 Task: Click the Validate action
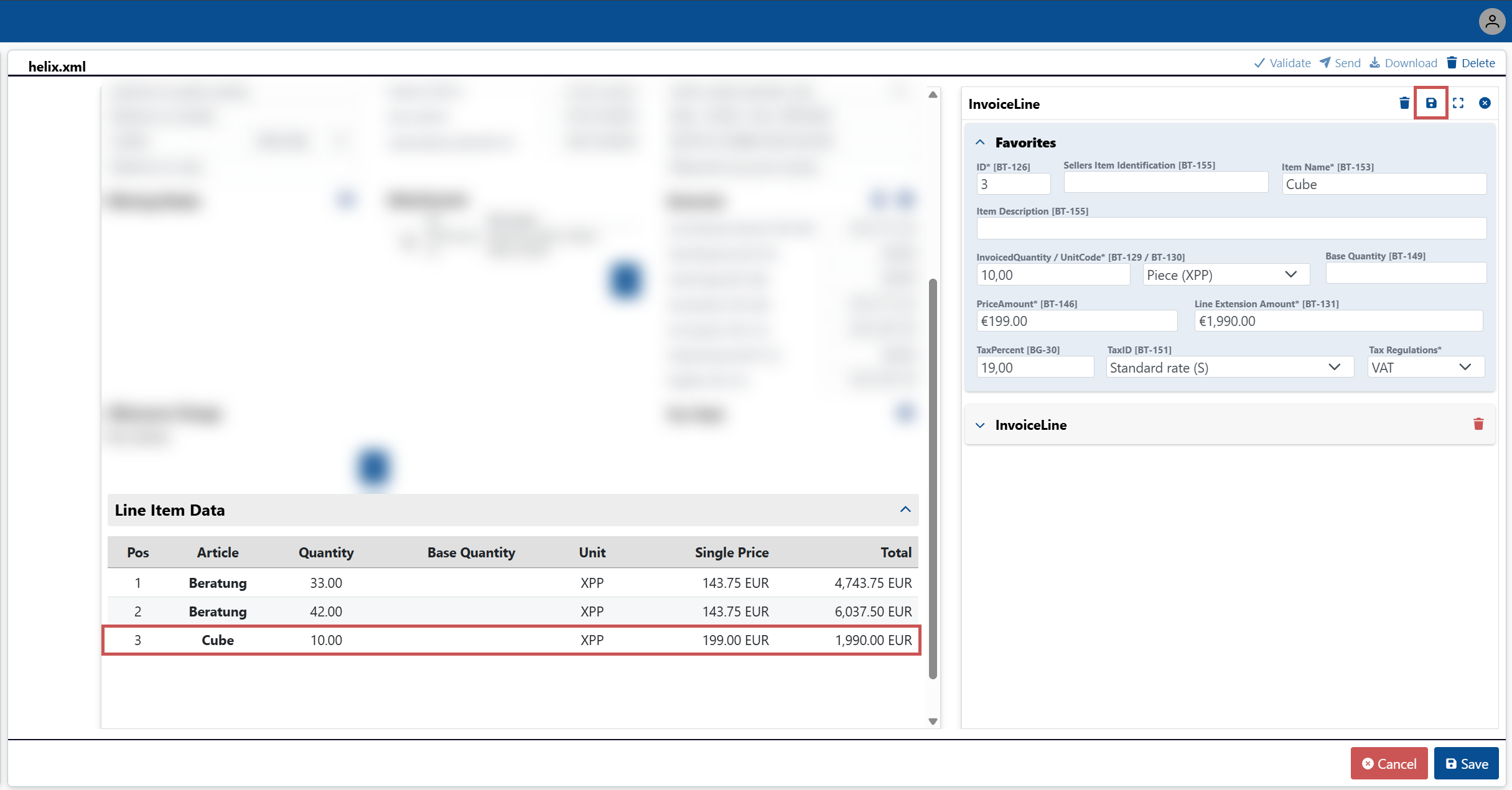point(1282,63)
